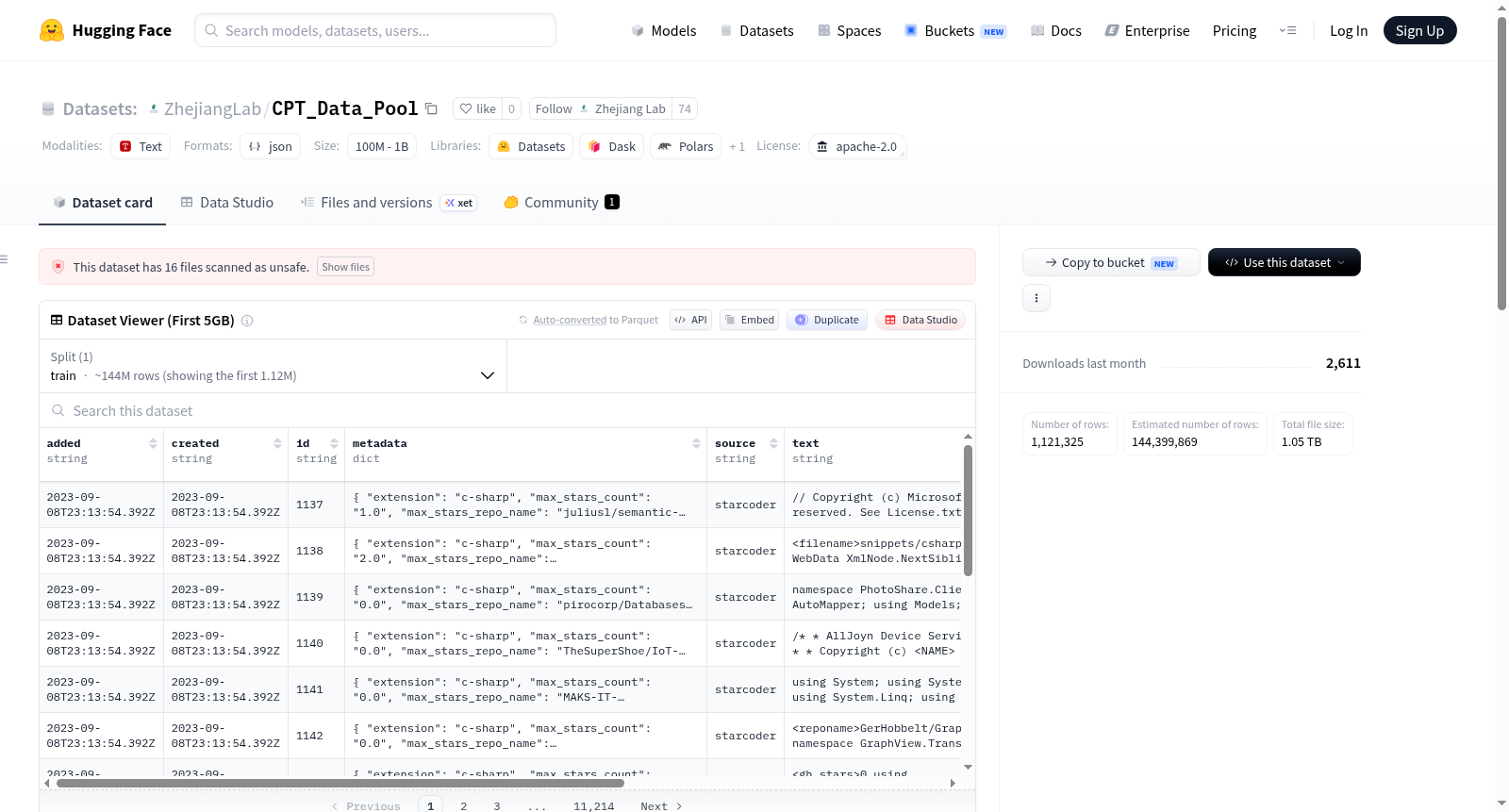Go to page 2 of the table
This screenshot has width=1509, height=812.
464,806
